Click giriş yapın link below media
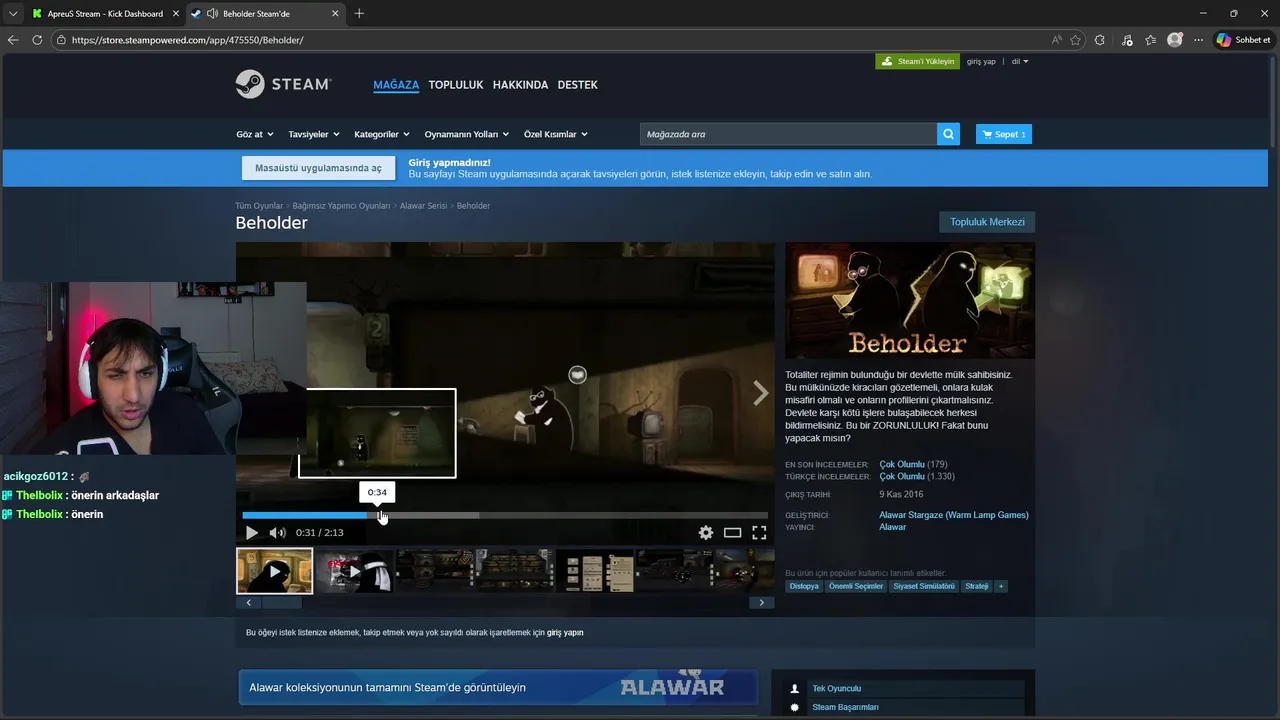The image size is (1280, 720). point(565,632)
